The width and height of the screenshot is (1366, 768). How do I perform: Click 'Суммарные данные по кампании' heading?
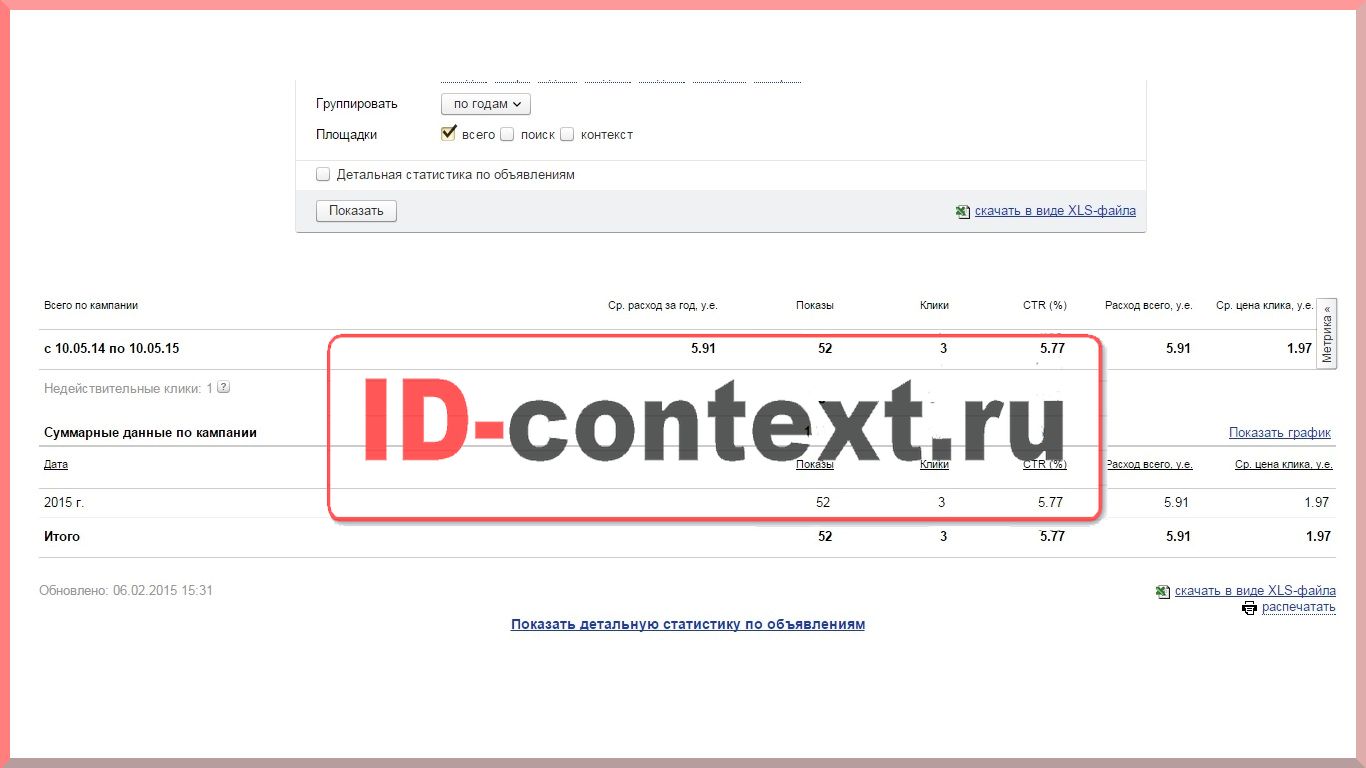[x=150, y=432]
